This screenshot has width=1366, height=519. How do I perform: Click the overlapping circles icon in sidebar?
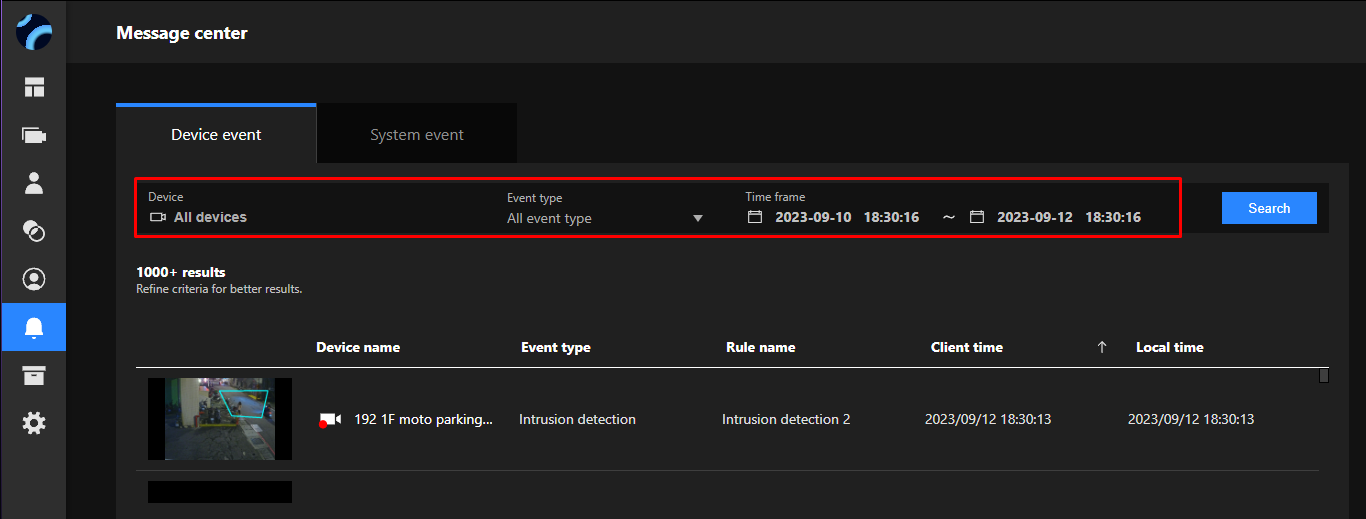[34, 231]
